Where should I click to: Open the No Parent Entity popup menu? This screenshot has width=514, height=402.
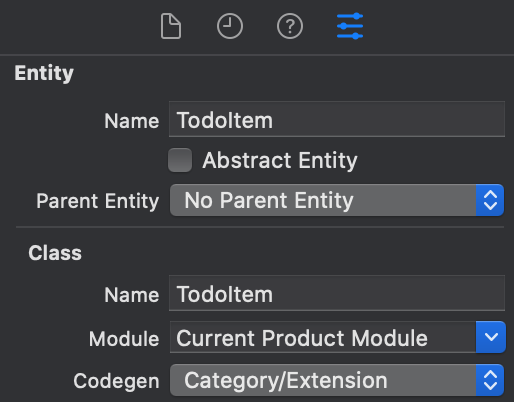coord(337,200)
